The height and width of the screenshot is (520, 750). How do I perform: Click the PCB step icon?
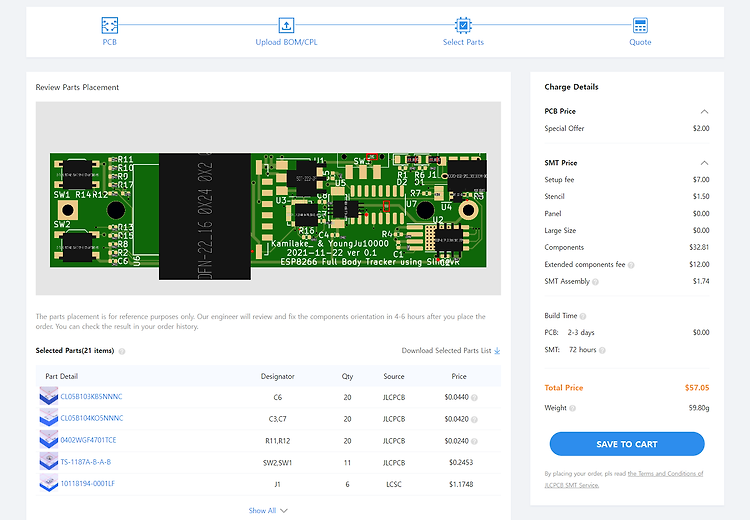click(x=110, y=25)
